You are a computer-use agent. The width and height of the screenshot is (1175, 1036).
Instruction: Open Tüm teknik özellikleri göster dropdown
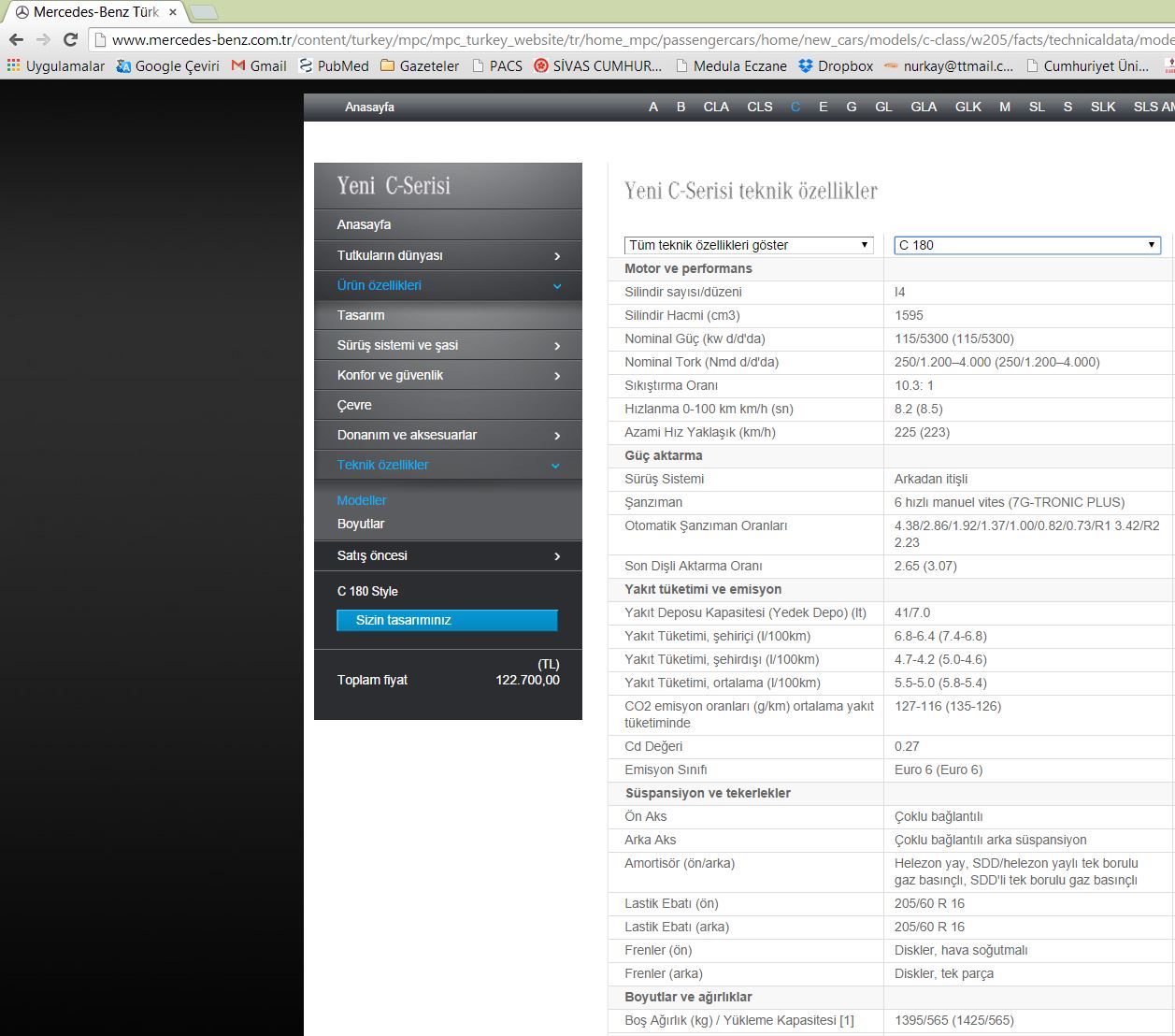tap(749, 245)
